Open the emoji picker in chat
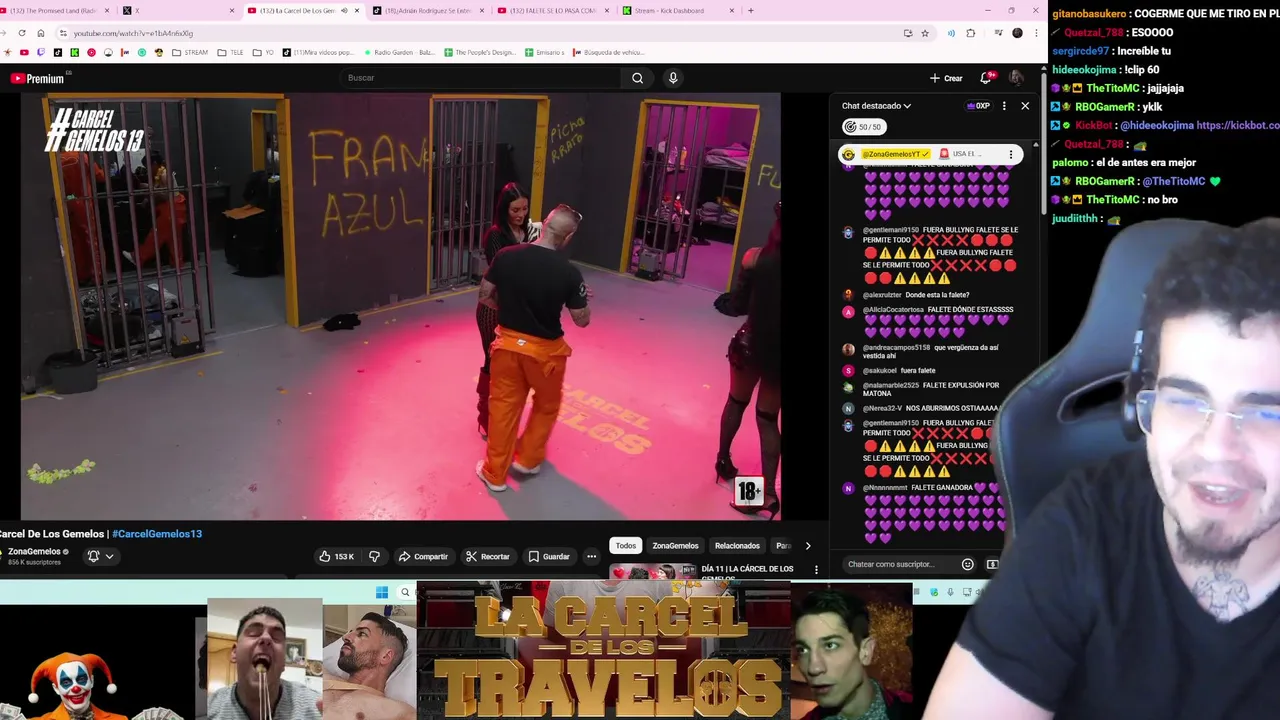1280x720 pixels. tap(967, 564)
